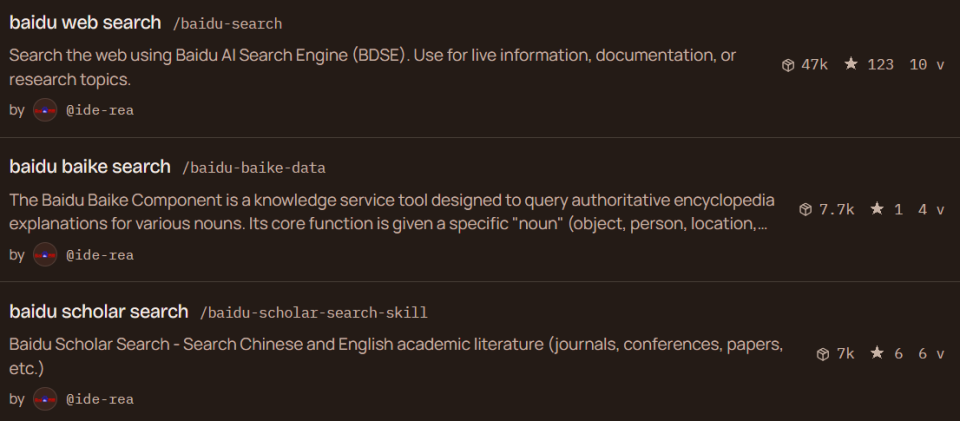Click the downloads cube icon for baidu scholar search
The image size is (960, 421).
coord(823,354)
